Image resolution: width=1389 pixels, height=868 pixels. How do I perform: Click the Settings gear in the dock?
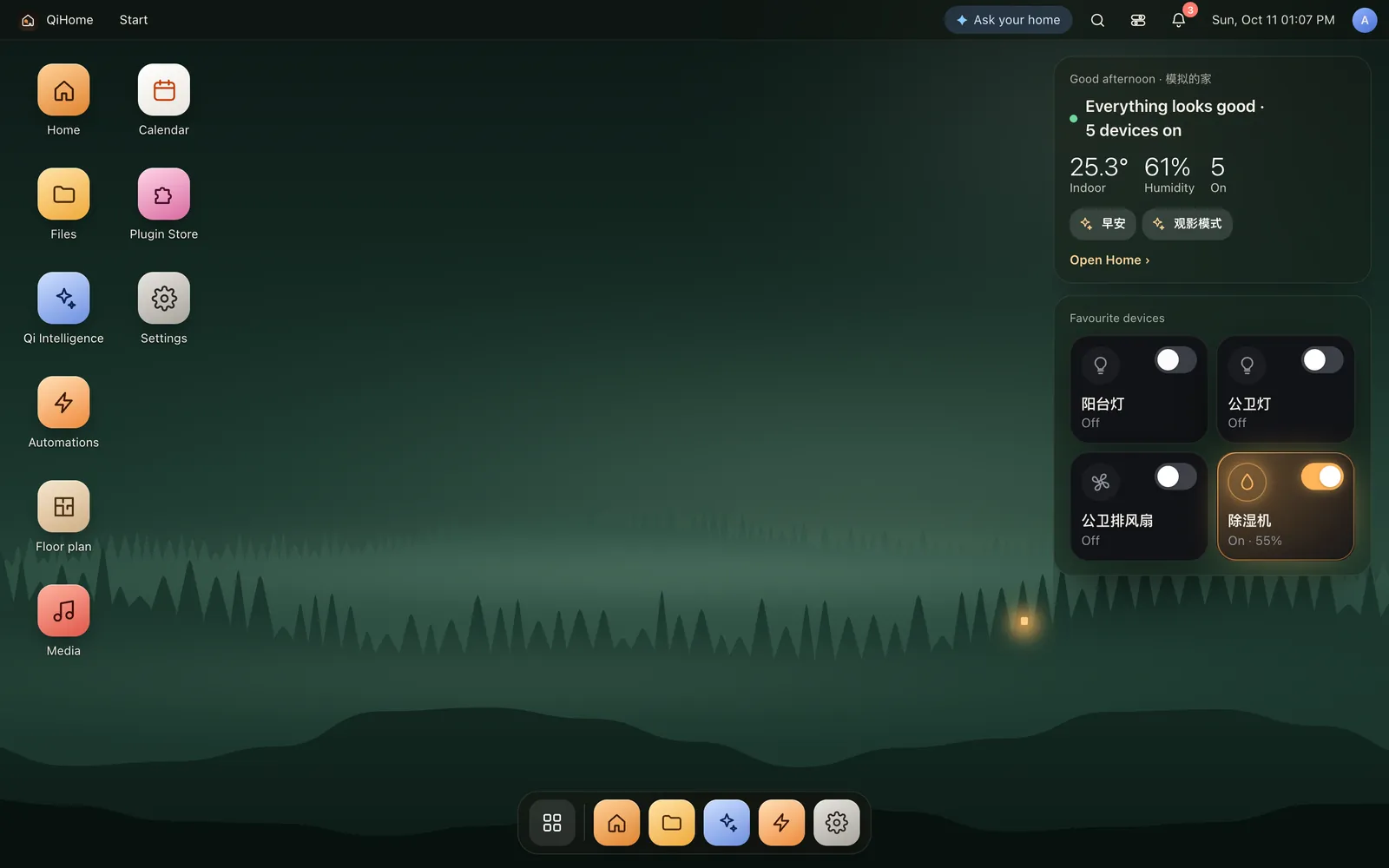(837, 823)
